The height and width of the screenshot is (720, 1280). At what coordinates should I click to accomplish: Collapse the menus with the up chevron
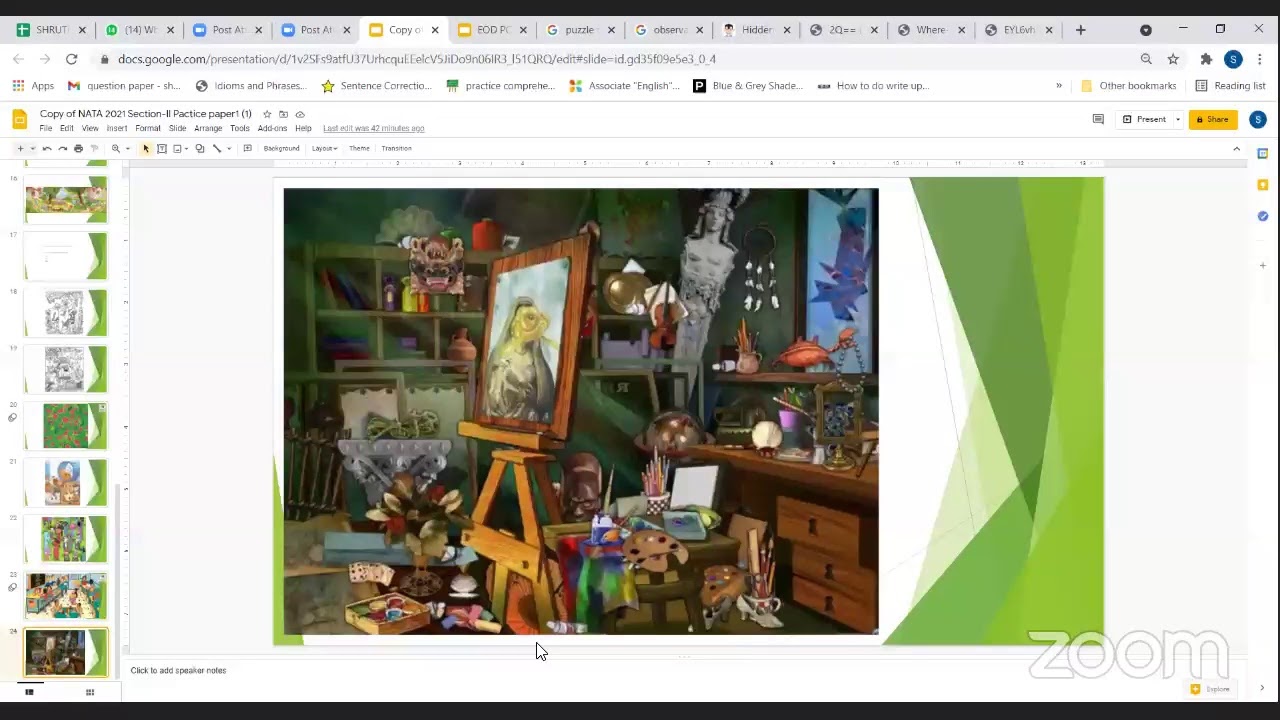(1236, 149)
